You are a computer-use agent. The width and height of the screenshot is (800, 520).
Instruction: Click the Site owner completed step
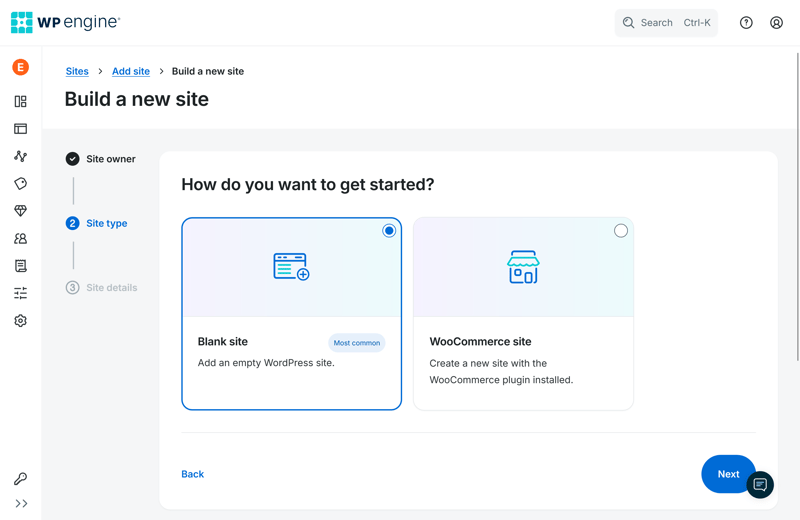[x=101, y=159]
